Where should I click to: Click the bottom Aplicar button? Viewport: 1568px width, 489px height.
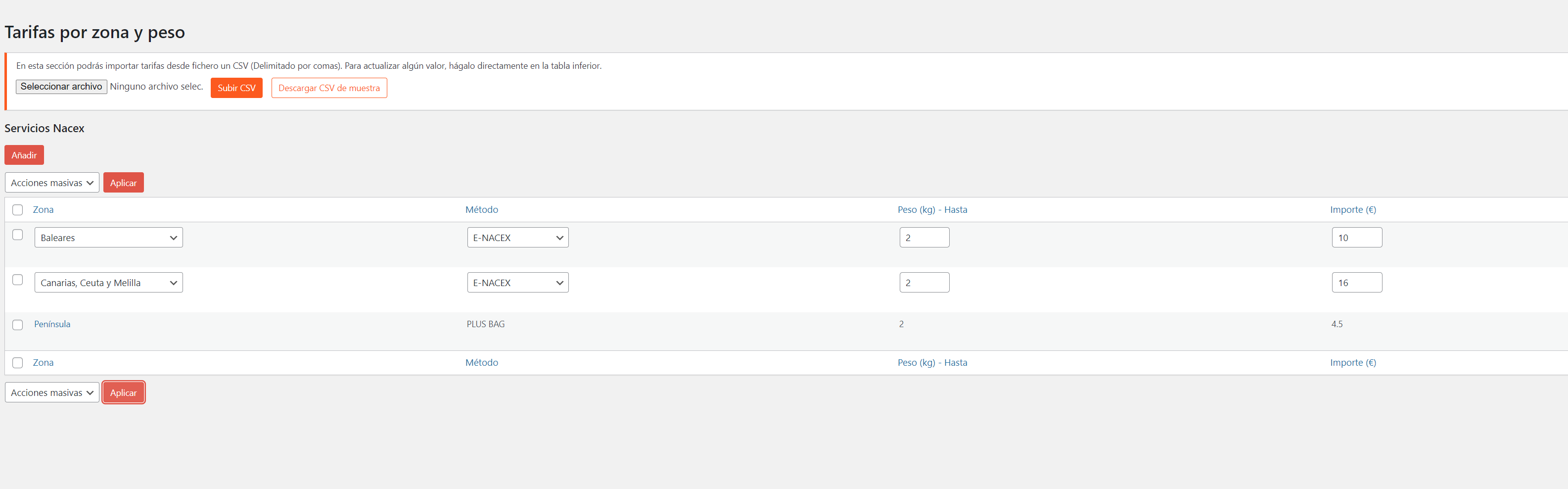click(x=123, y=393)
